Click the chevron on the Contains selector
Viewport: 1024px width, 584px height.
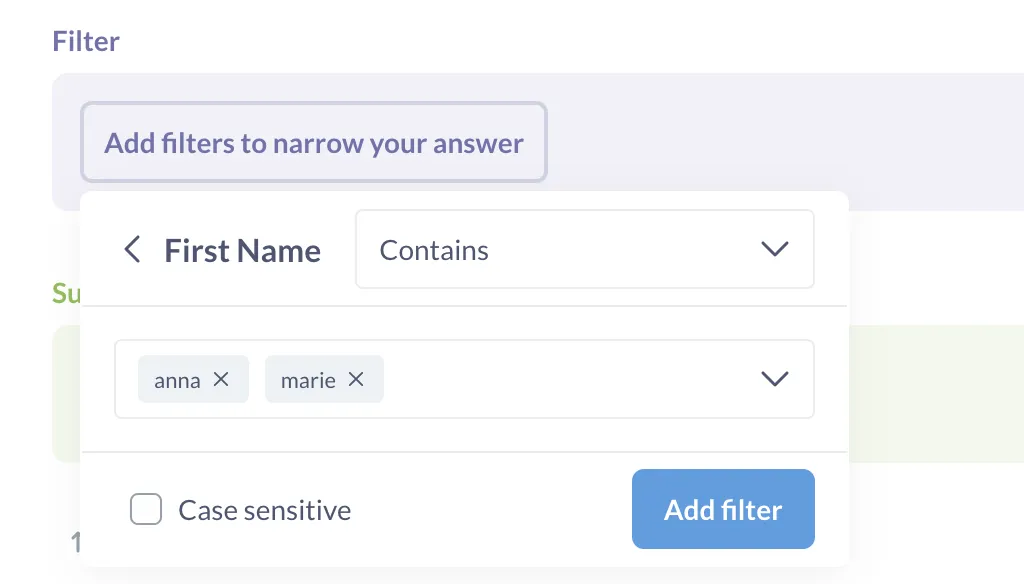774,249
